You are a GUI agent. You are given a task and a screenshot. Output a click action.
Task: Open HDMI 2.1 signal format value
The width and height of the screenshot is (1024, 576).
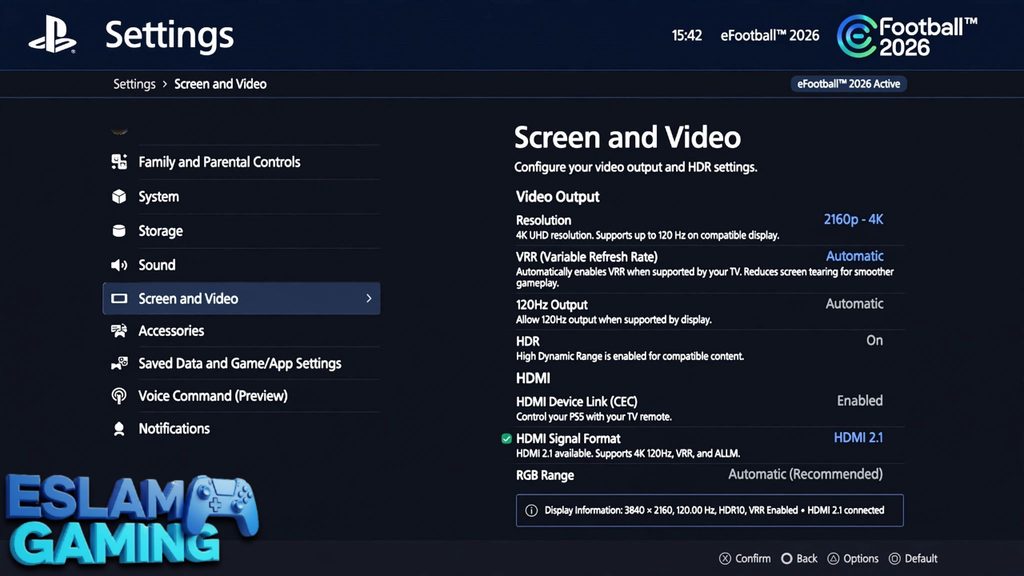pyautogui.click(x=858, y=438)
